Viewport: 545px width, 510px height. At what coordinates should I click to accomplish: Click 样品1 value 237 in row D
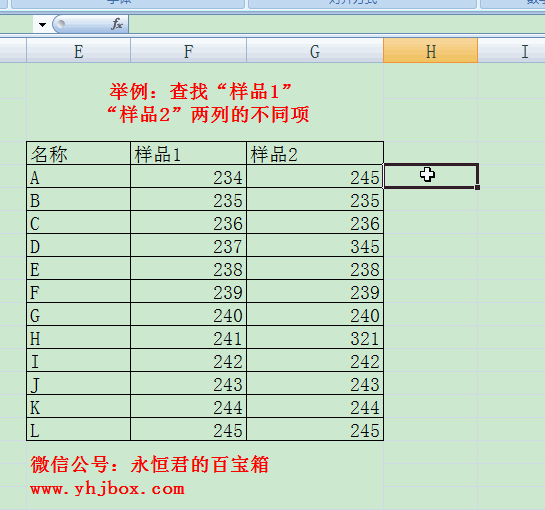tap(188, 245)
